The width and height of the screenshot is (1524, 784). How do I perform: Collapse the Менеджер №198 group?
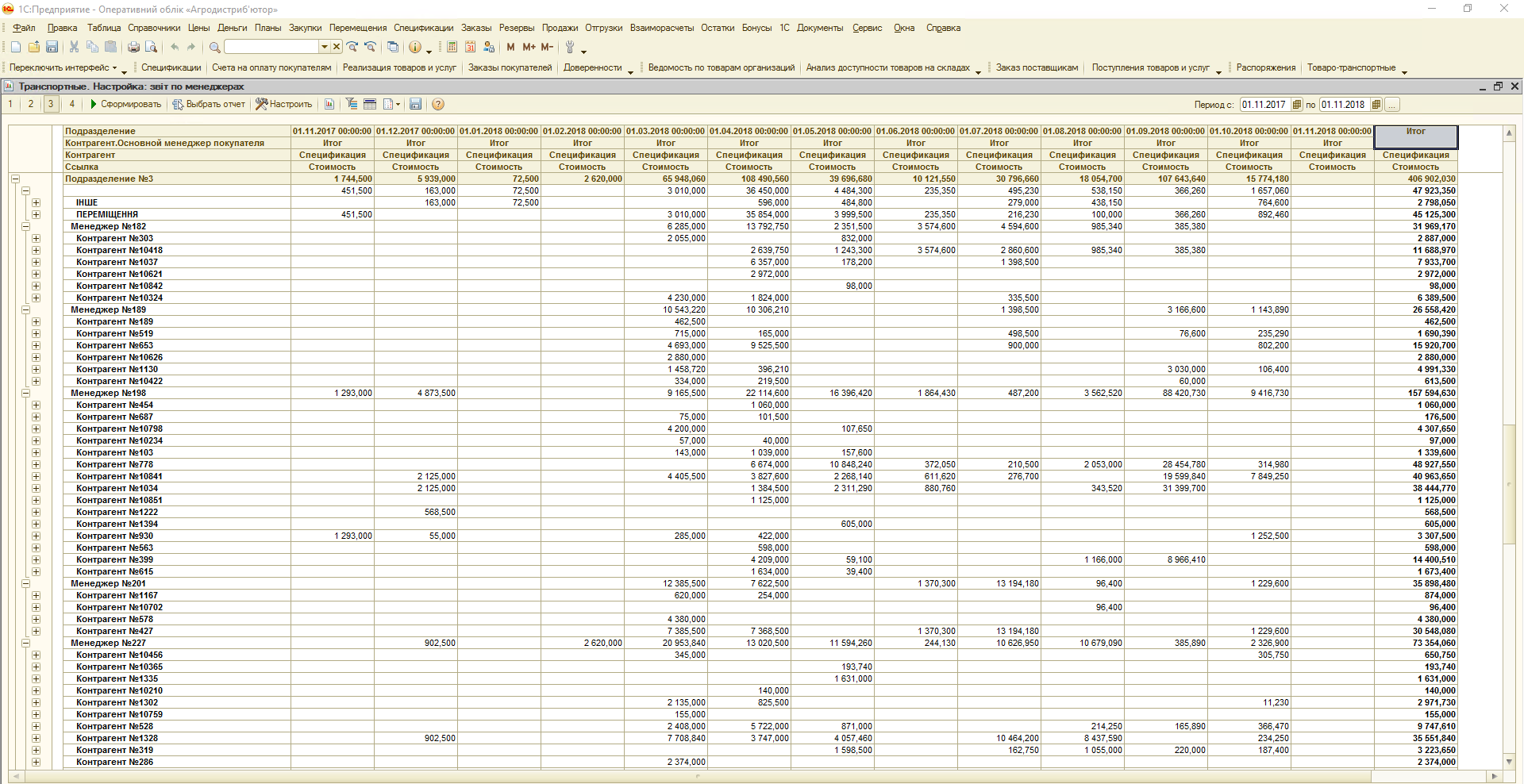(x=25, y=393)
